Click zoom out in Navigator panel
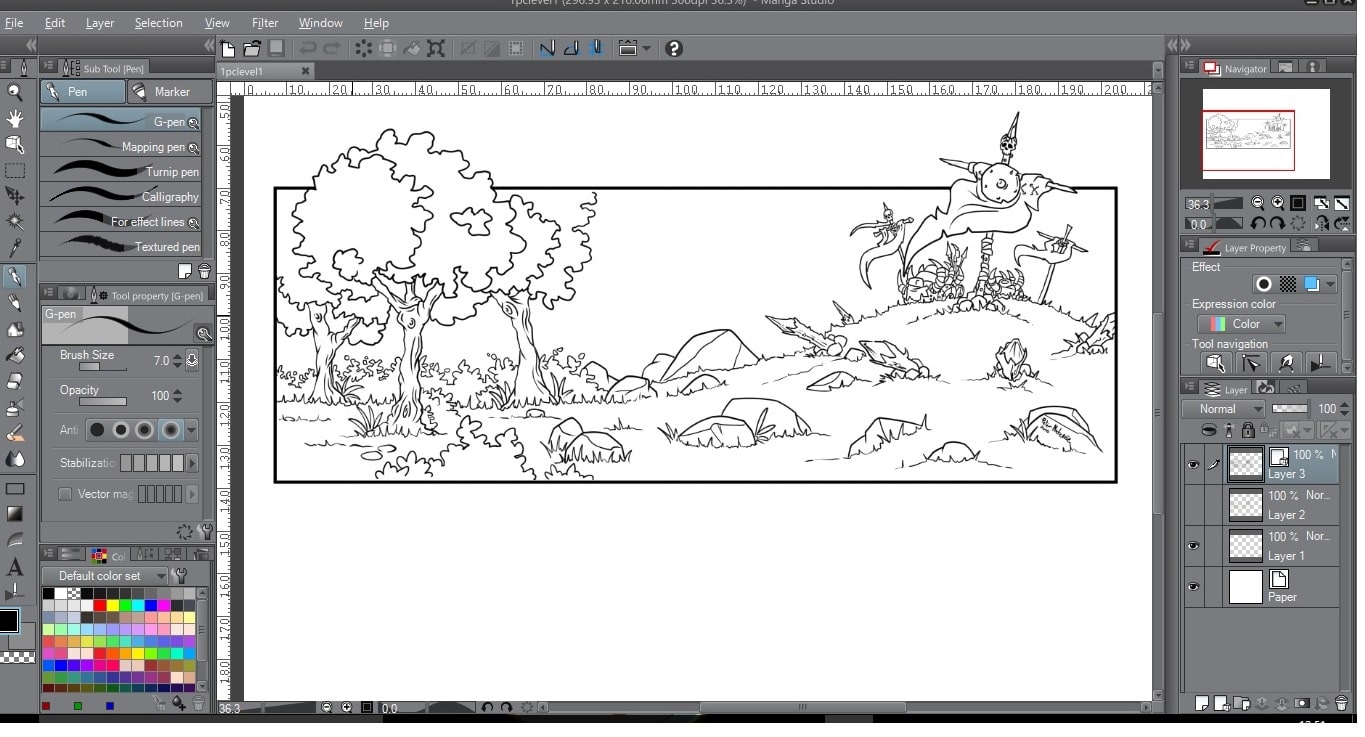Screen dimensions: 1365x737 point(1258,203)
